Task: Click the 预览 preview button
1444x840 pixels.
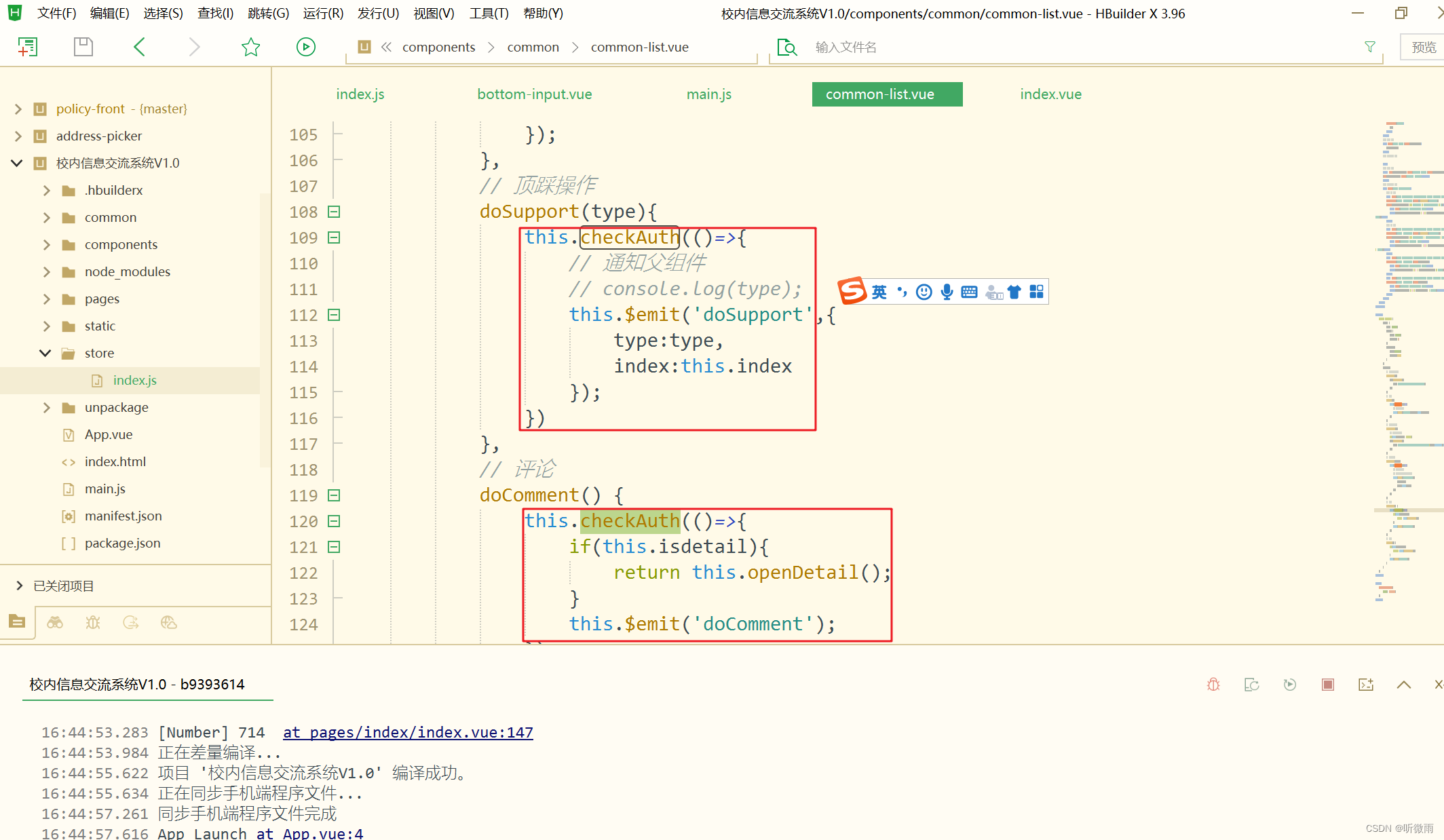Action: click(x=1423, y=47)
